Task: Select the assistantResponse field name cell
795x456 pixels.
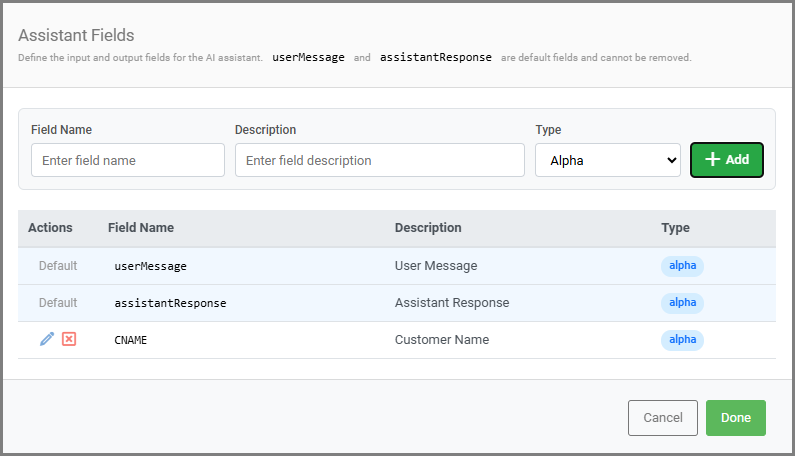Action: pyautogui.click(x=170, y=303)
